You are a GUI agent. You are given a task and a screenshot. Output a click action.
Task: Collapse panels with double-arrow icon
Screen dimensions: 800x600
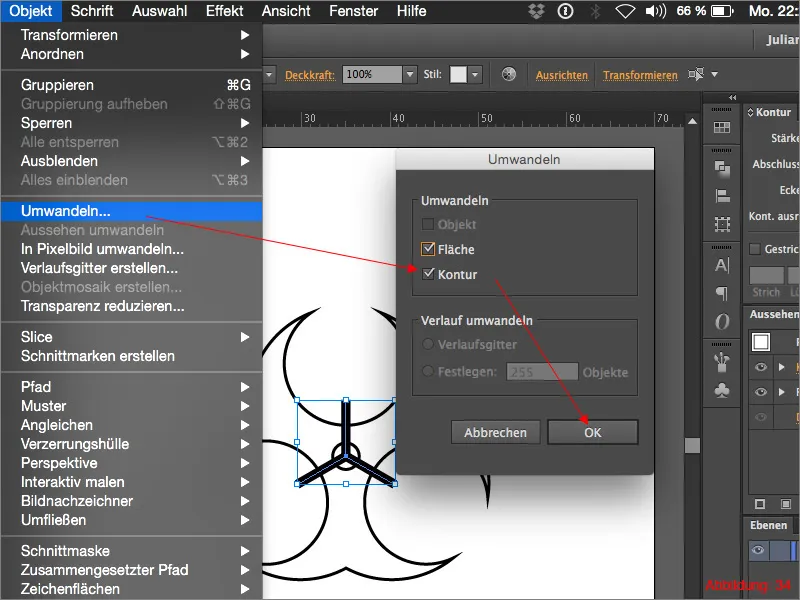coord(732,97)
